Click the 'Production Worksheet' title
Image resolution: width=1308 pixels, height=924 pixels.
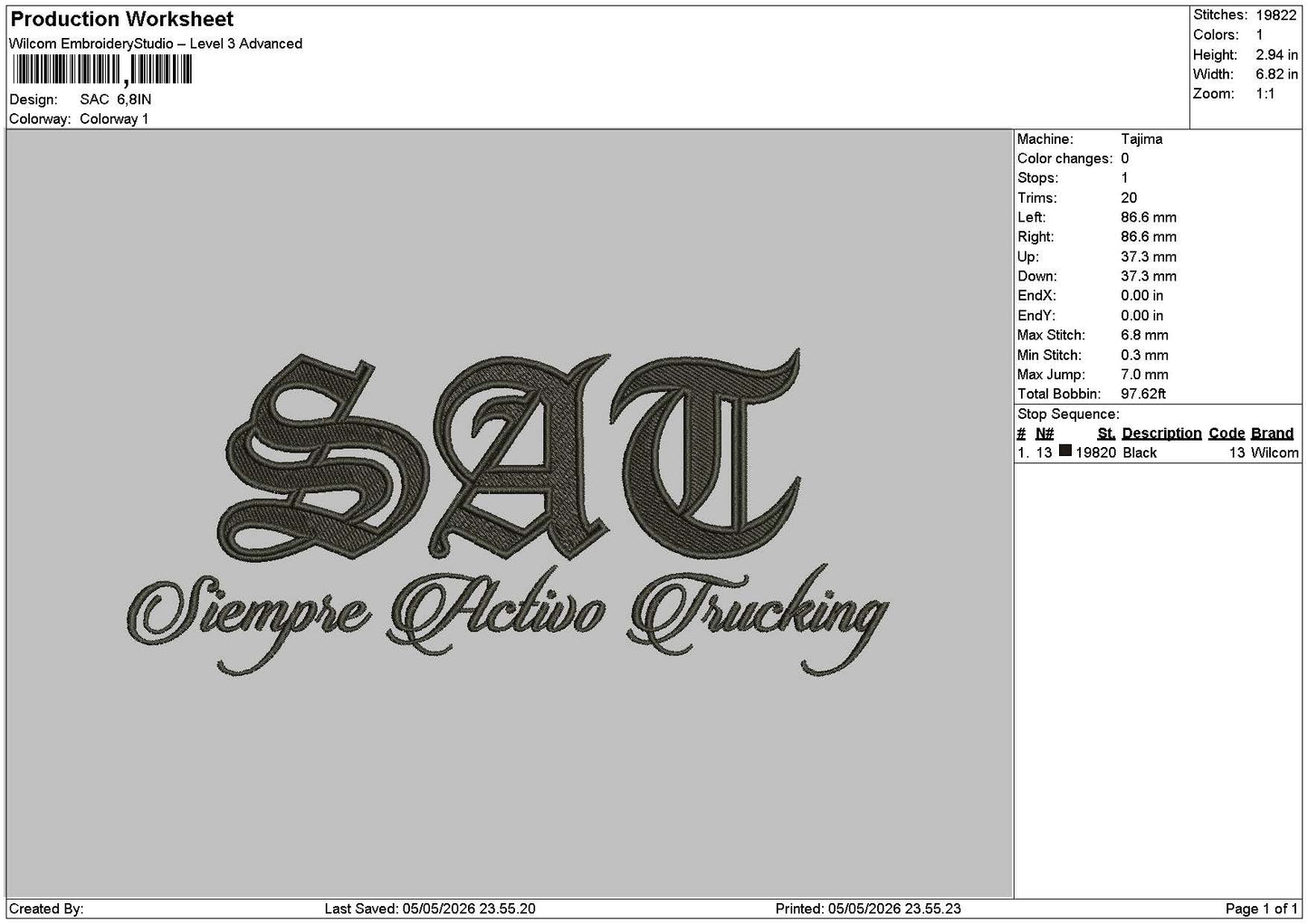(x=121, y=19)
